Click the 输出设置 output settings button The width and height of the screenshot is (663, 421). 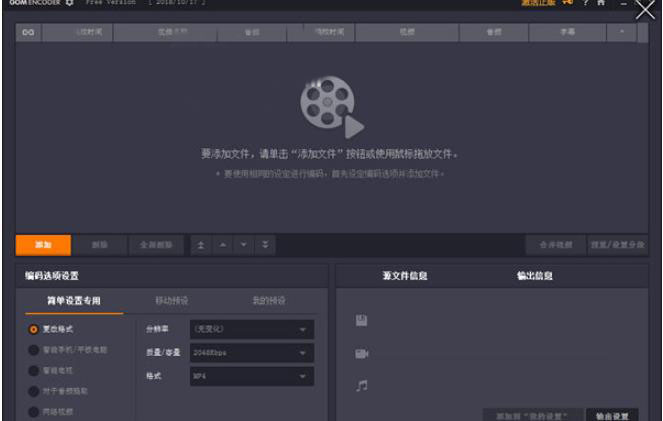(x=612, y=416)
